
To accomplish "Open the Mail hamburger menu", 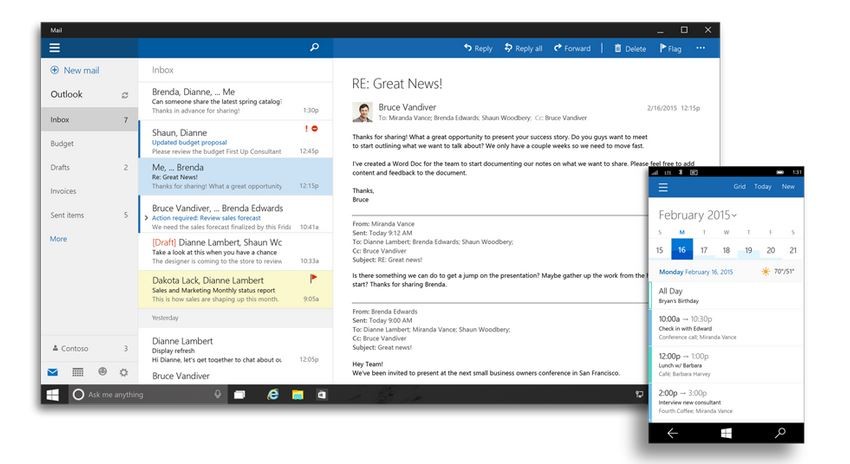I will point(54,48).
